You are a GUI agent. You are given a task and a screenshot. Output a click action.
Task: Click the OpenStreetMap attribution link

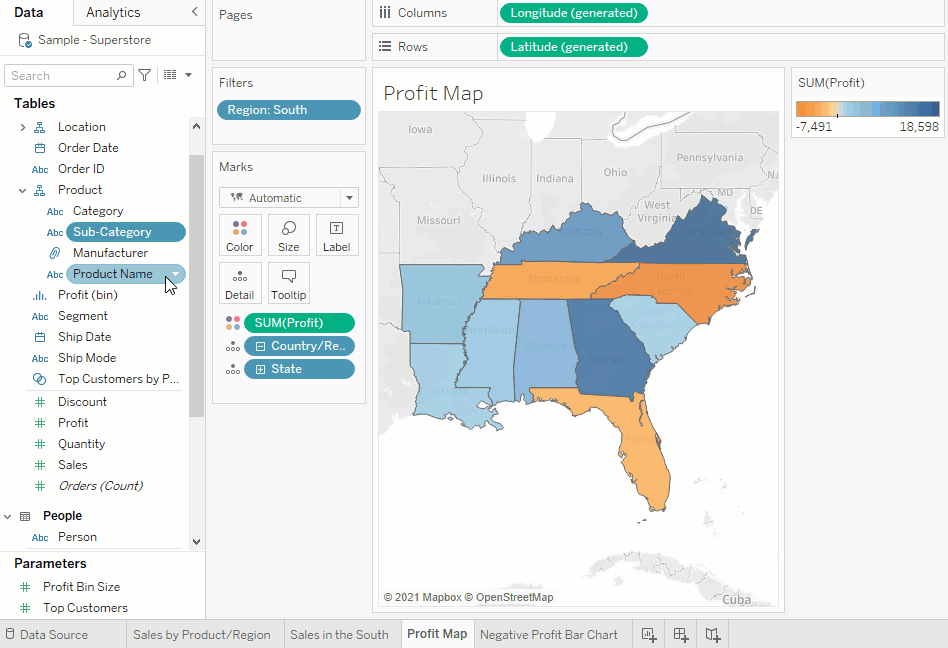point(514,597)
